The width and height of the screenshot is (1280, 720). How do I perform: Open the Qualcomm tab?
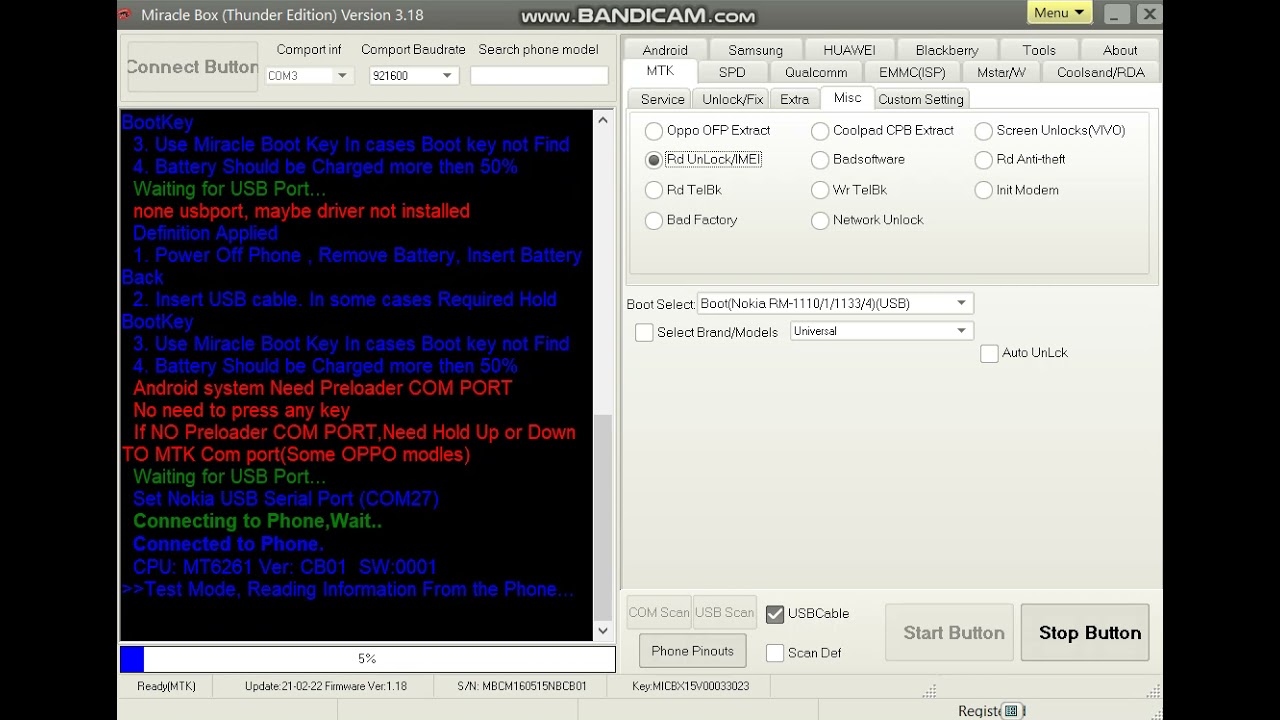(816, 72)
